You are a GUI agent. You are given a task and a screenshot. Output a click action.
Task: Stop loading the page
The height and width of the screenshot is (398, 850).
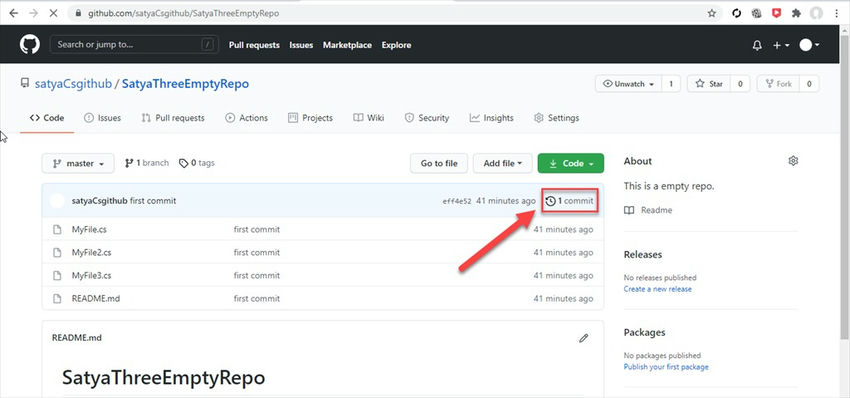53,13
